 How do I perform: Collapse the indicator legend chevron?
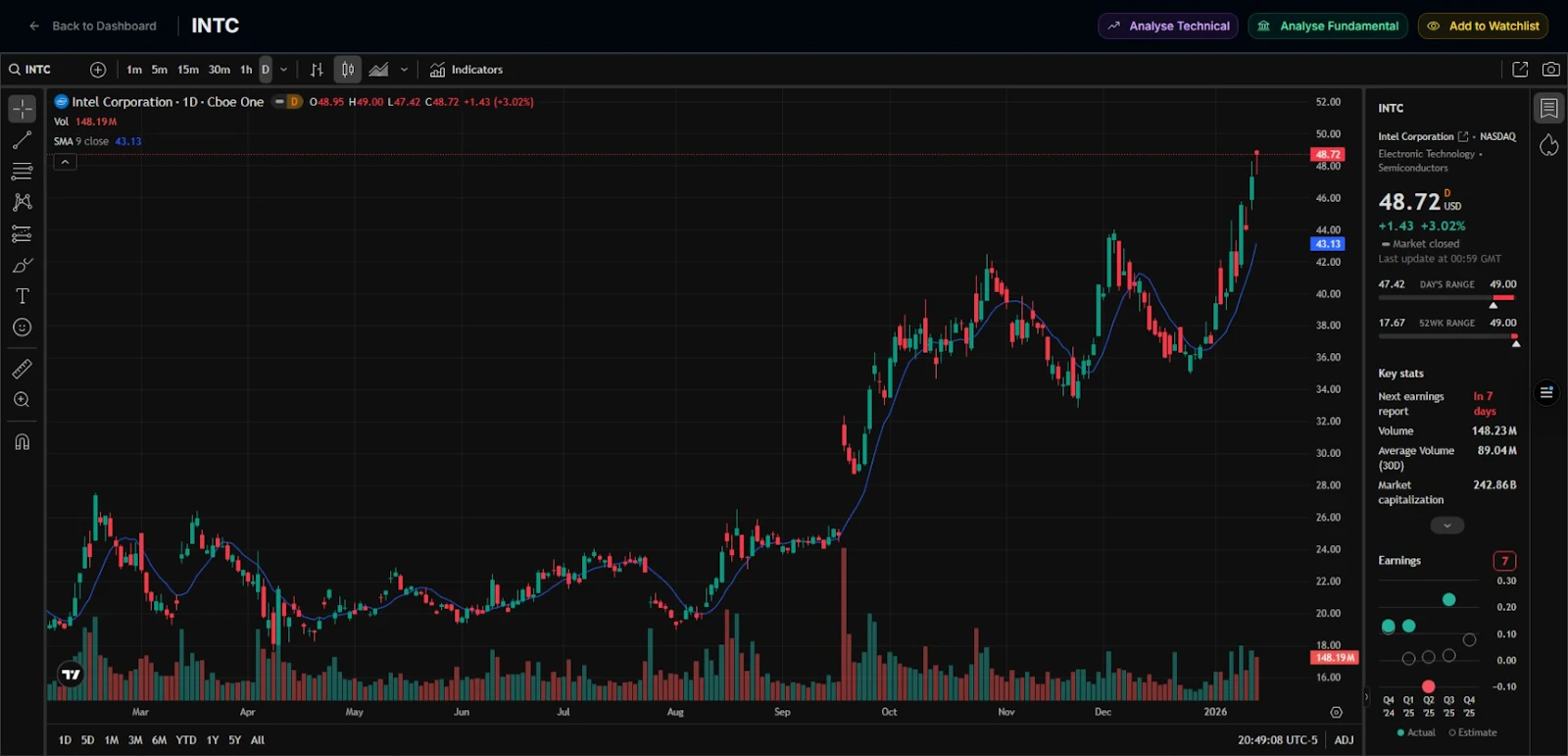pyautogui.click(x=65, y=162)
